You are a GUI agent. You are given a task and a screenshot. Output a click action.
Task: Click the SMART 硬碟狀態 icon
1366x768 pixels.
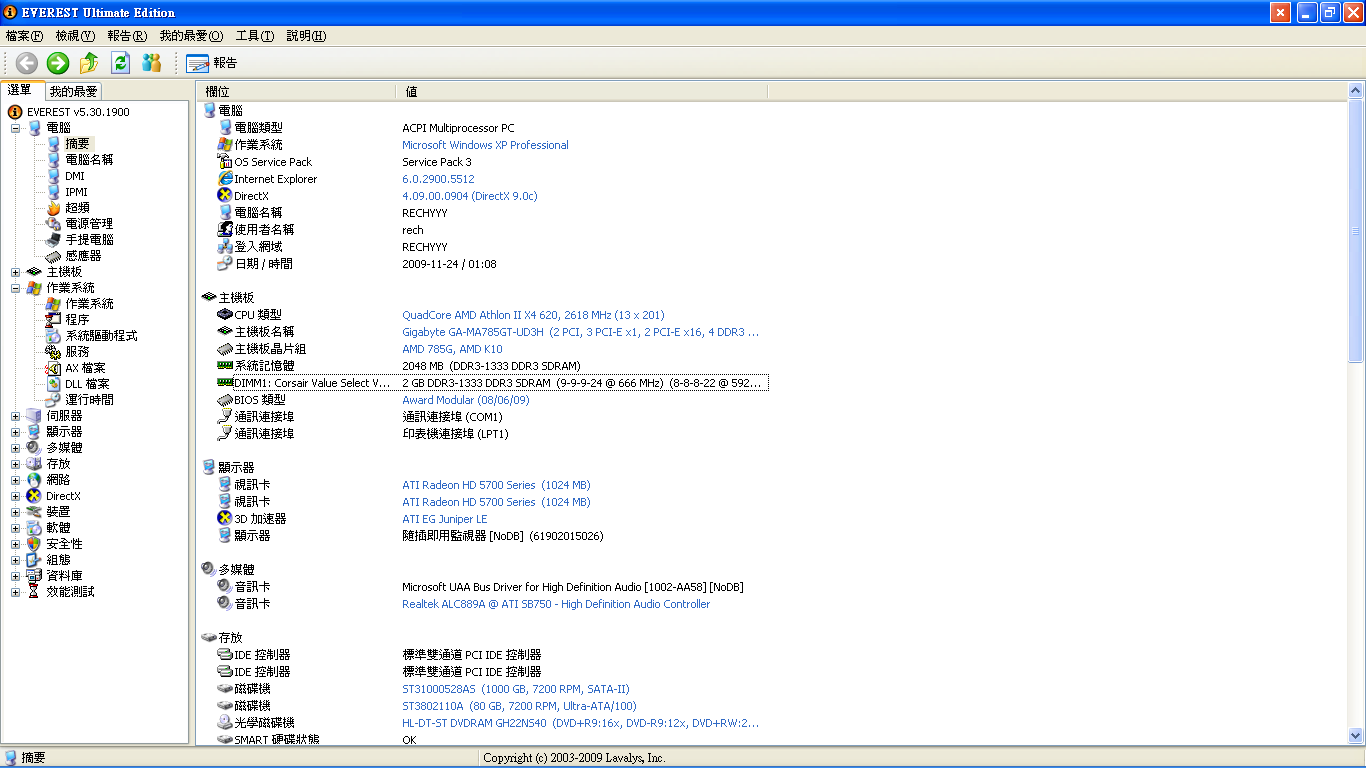[225, 740]
